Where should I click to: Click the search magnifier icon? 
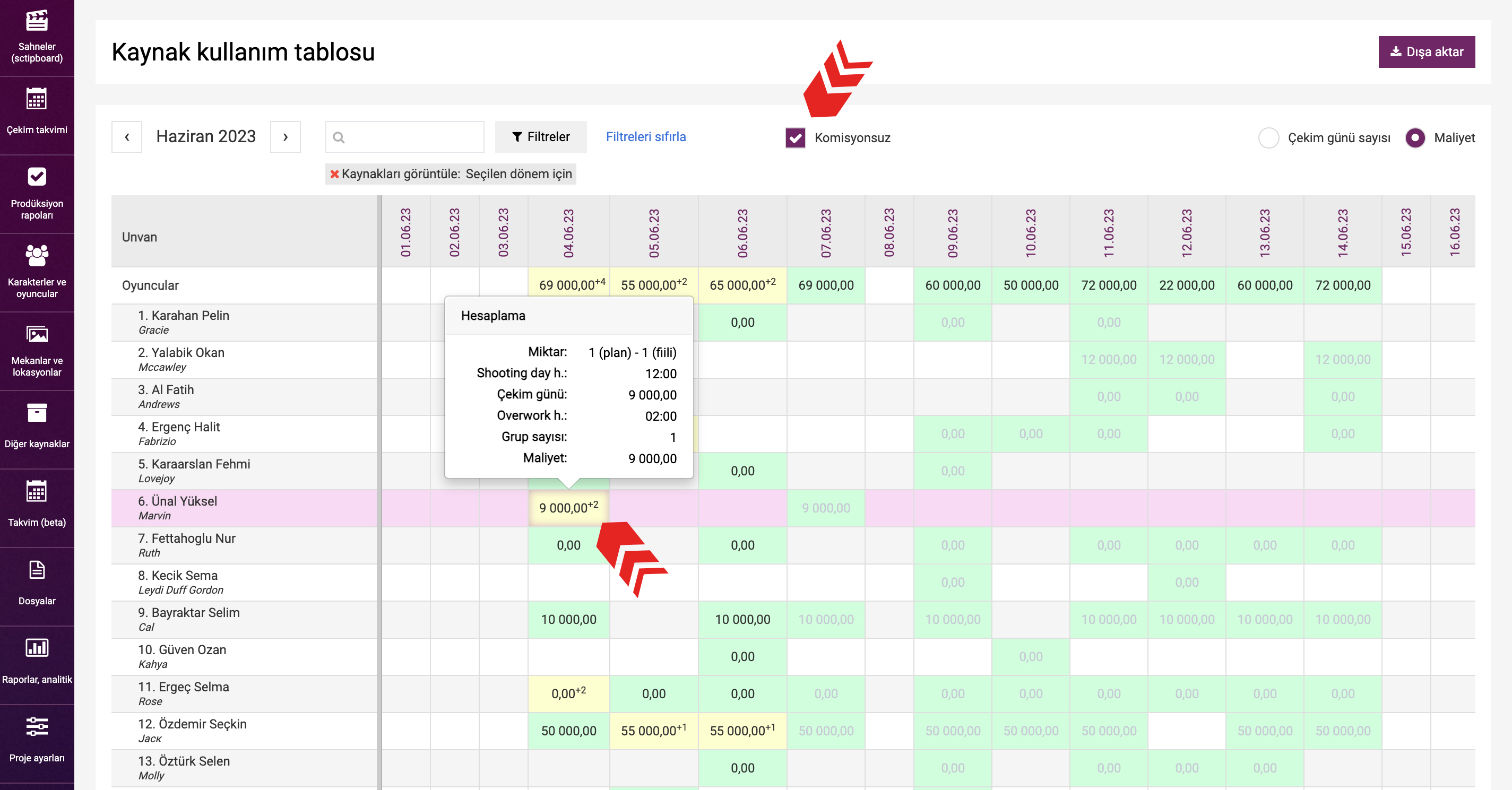[339, 137]
